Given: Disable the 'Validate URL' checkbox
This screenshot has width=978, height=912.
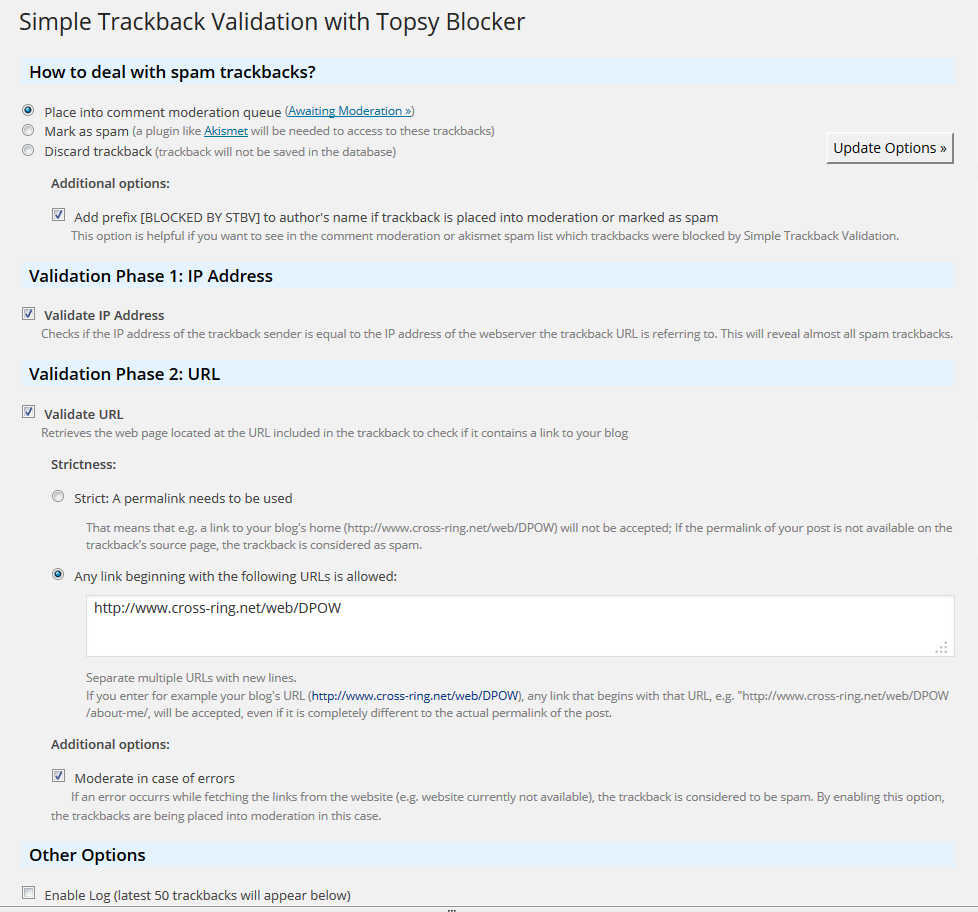Looking at the screenshot, I should (x=28, y=412).
